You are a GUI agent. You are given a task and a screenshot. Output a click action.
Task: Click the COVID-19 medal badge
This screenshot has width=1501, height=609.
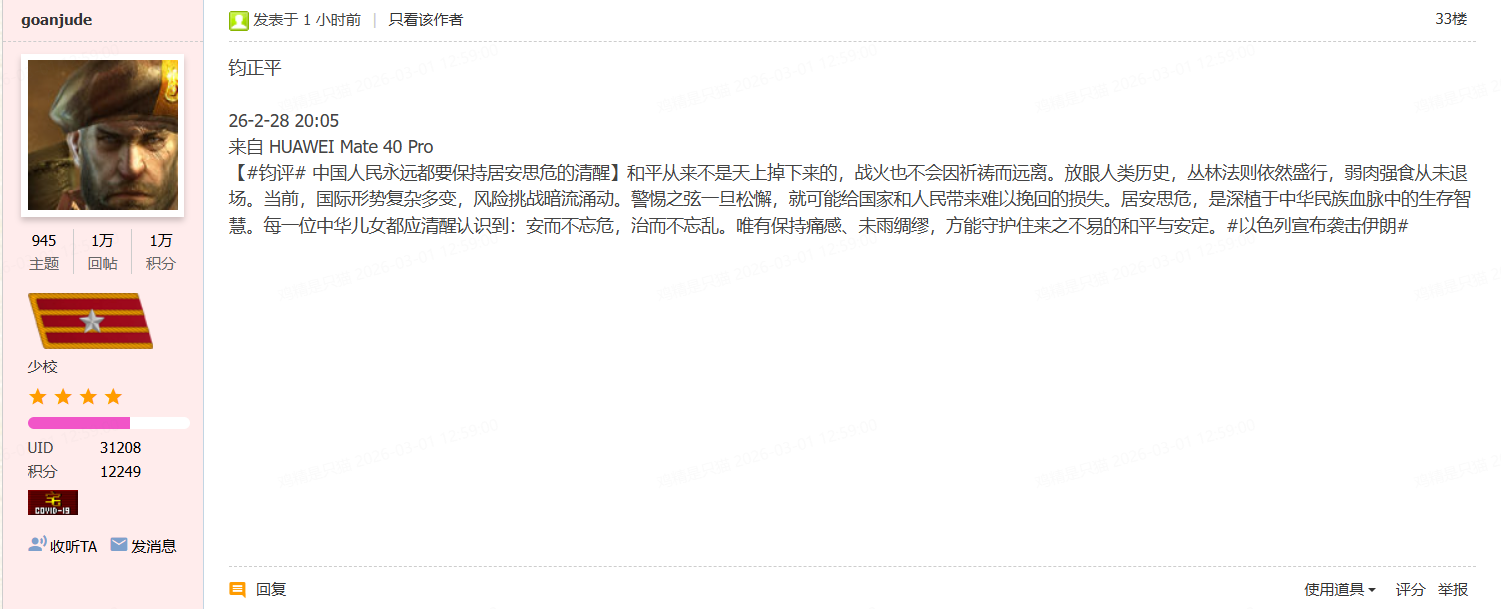click(53, 502)
